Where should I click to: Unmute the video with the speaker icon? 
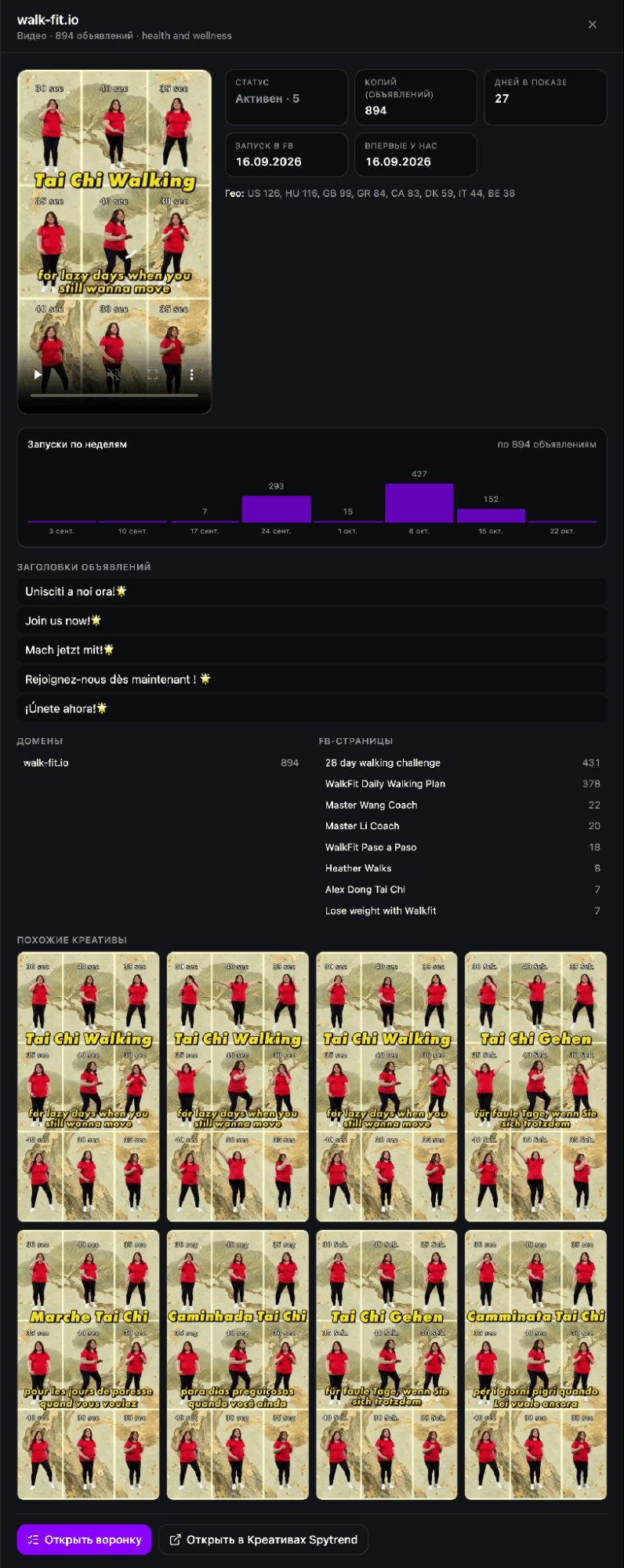pyautogui.click(x=114, y=375)
